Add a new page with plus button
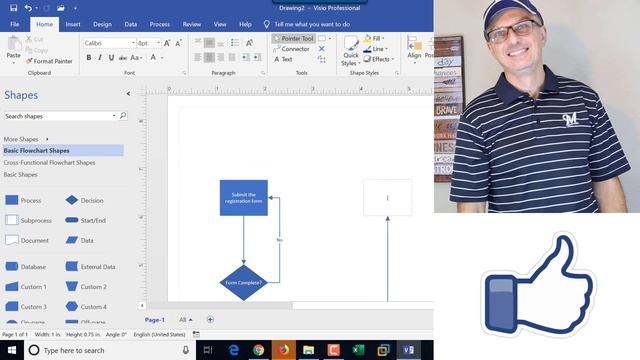Screen dimensions: 640x360 click(x=210, y=320)
